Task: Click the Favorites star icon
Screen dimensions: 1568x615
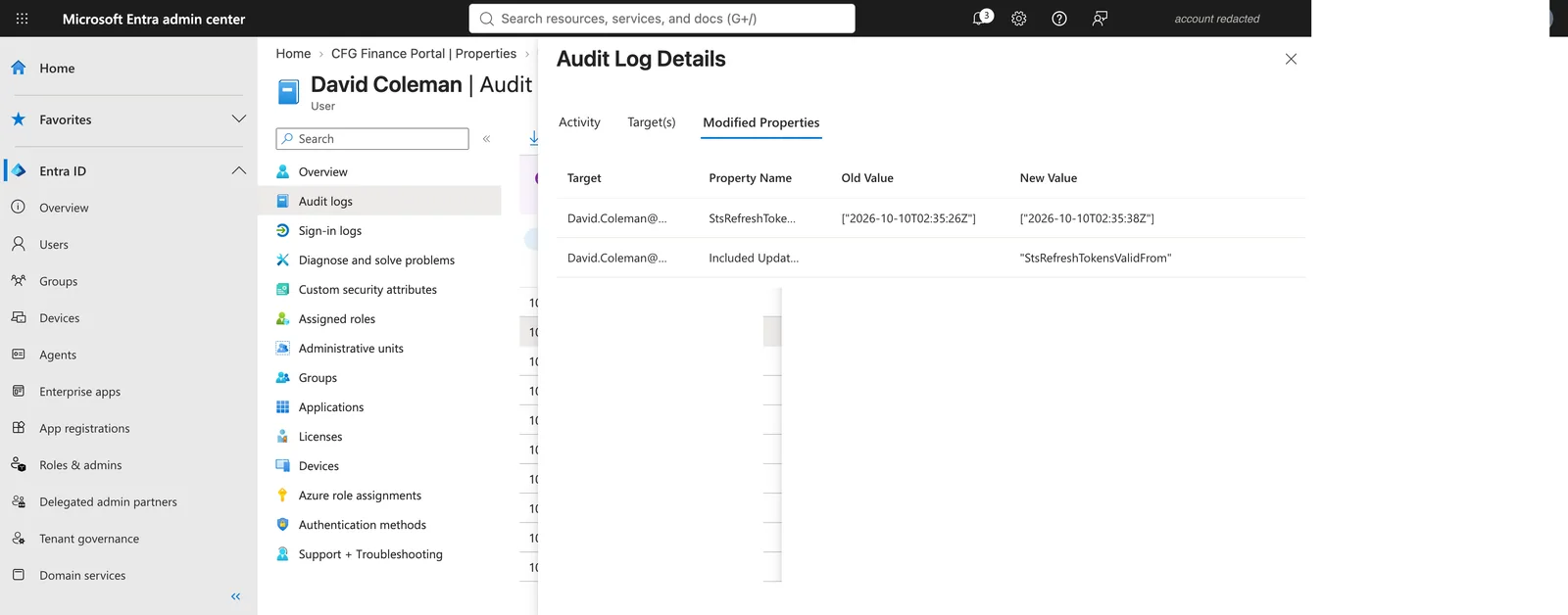Action: tap(19, 119)
